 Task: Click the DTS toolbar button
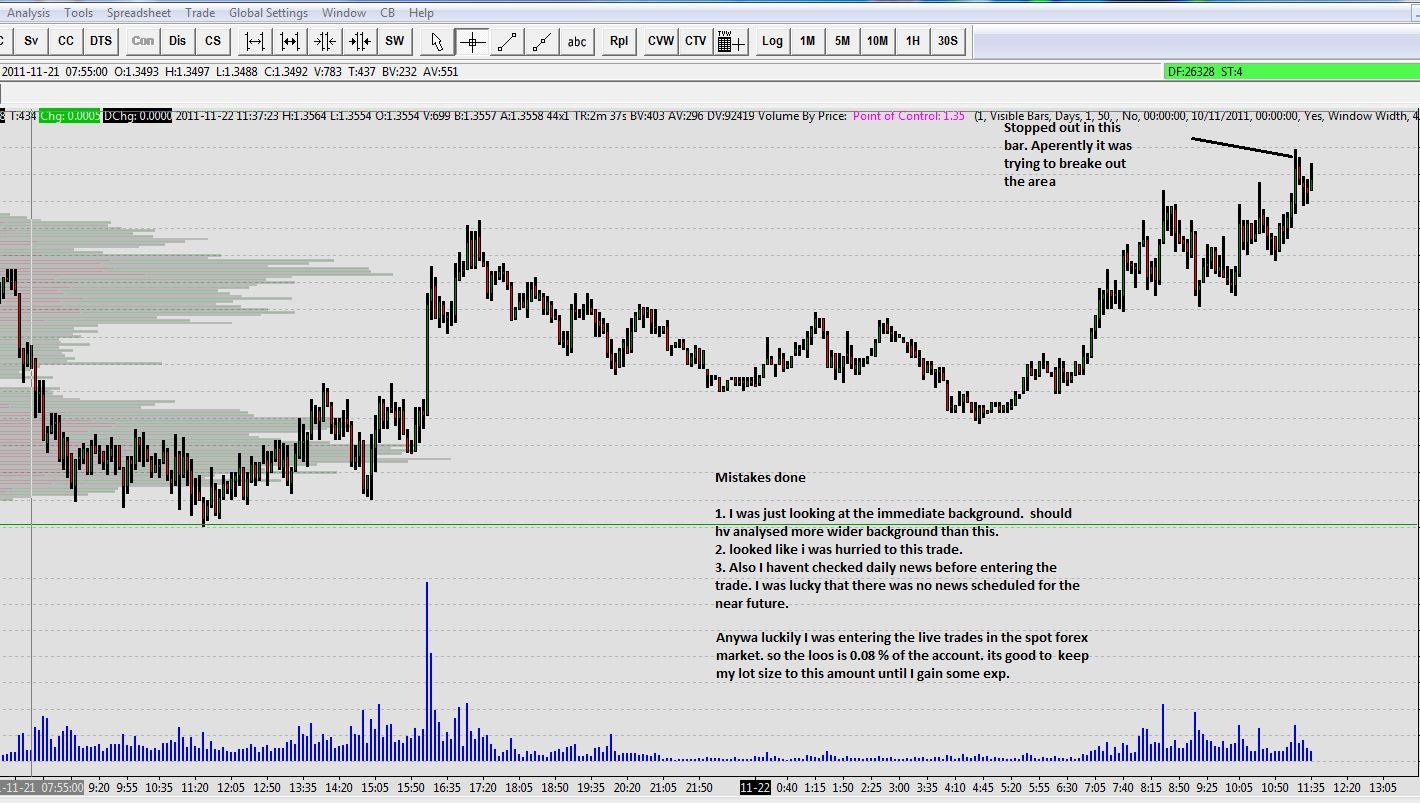101,41
